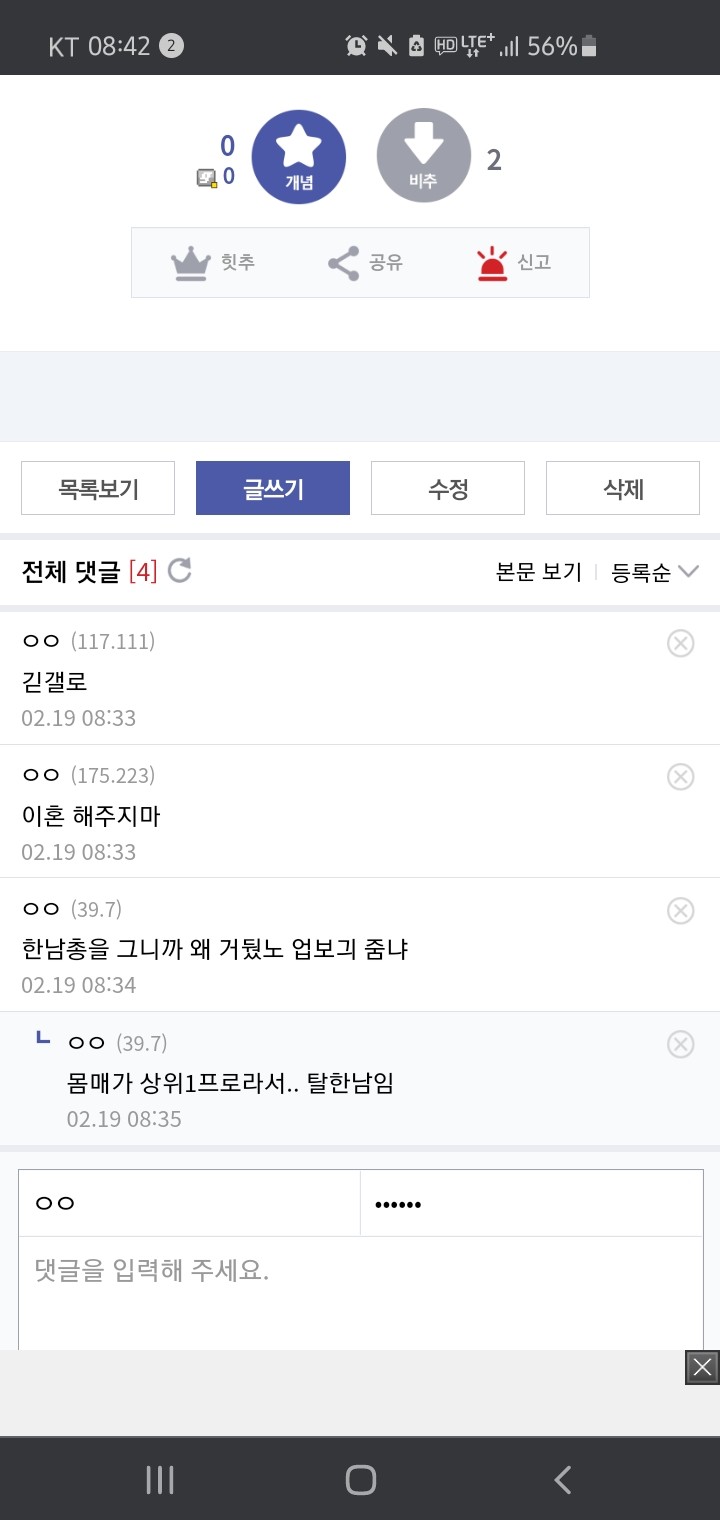This screenshot has height=1520, width=720.
Task: Delete the 긷갤로 comment
Action: (x=680, y=643)
